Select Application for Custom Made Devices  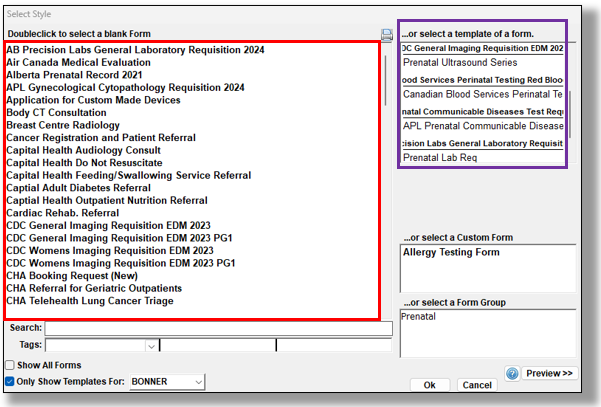tap(94, 100)
